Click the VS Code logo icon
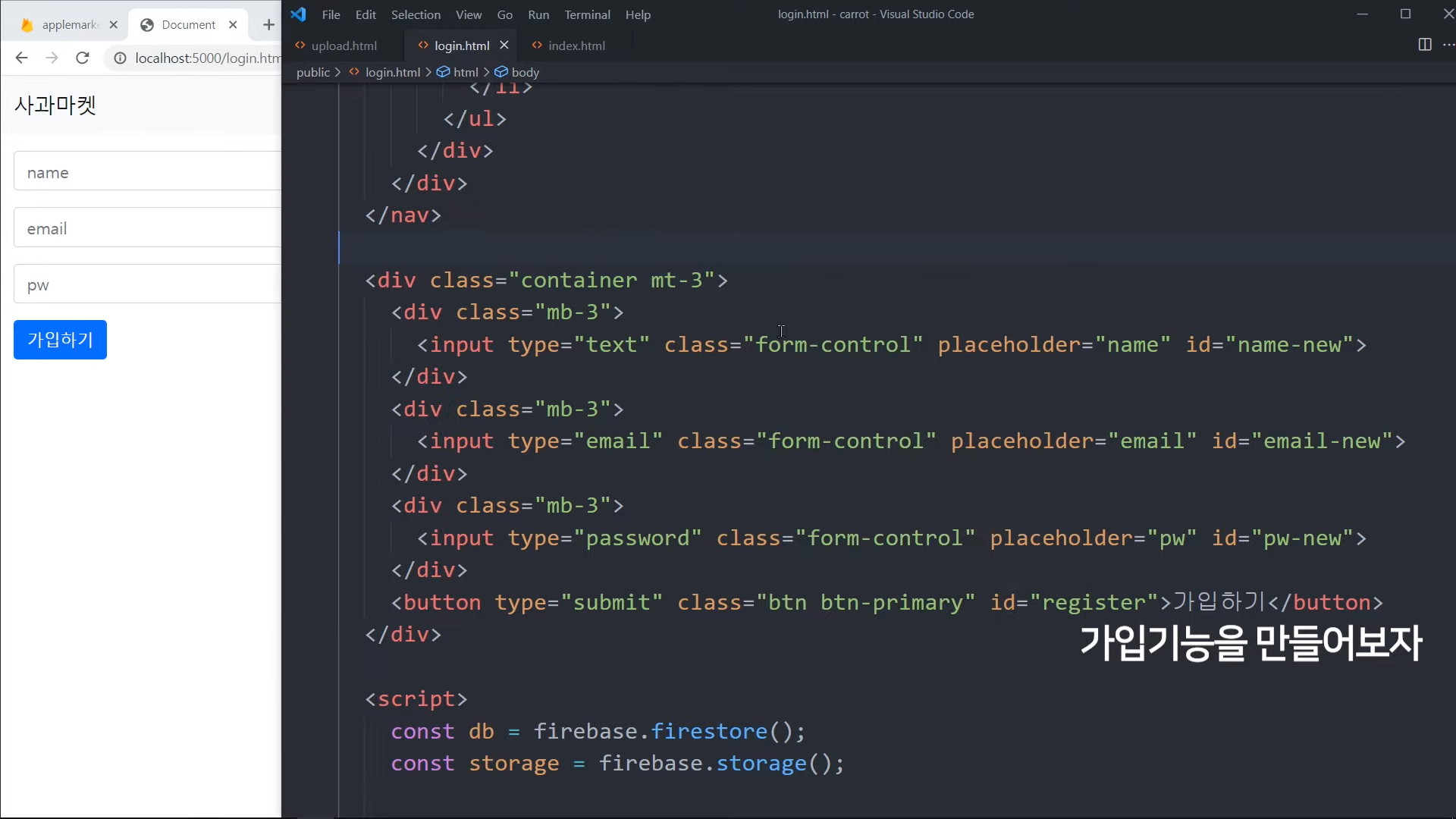The height and width of the screenshot is (819, 1456). [298, 14]
